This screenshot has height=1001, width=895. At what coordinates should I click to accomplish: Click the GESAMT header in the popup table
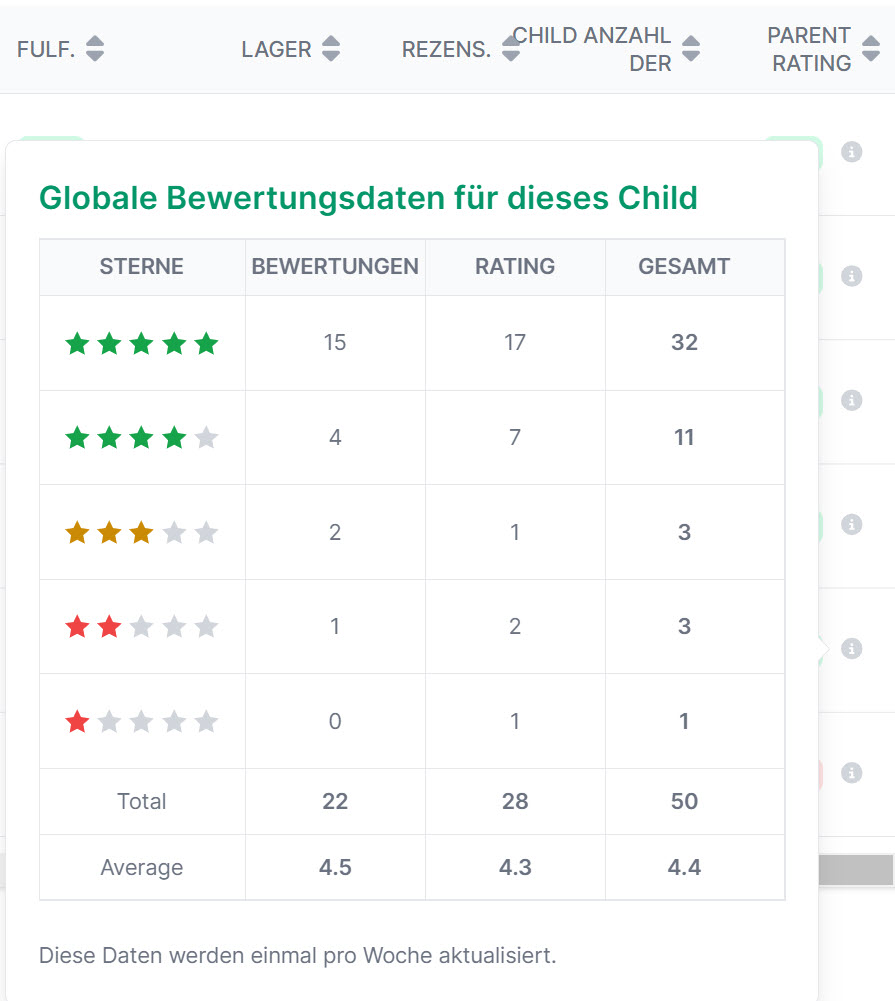(x=684, y=267)
